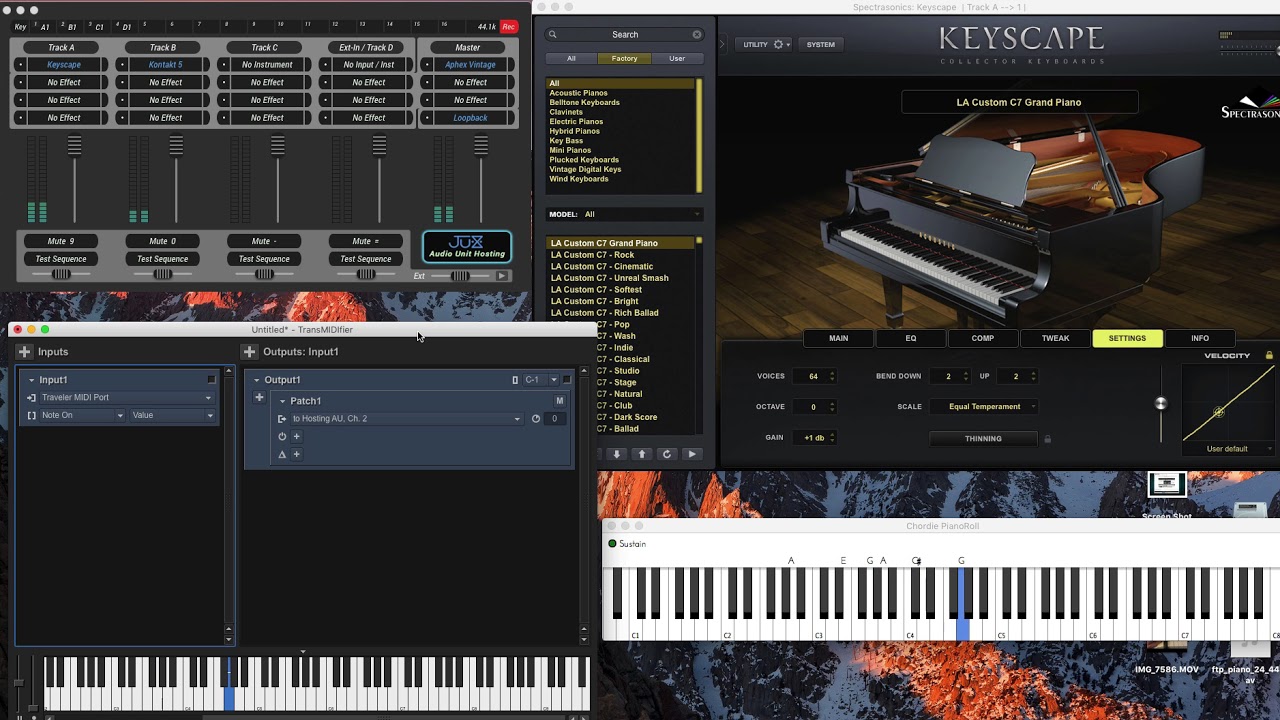Click the Kontakt 5 instrument slot
The height and width of the screenshot is (720, 1280).
pyautogui.click(x=165, y=65)
